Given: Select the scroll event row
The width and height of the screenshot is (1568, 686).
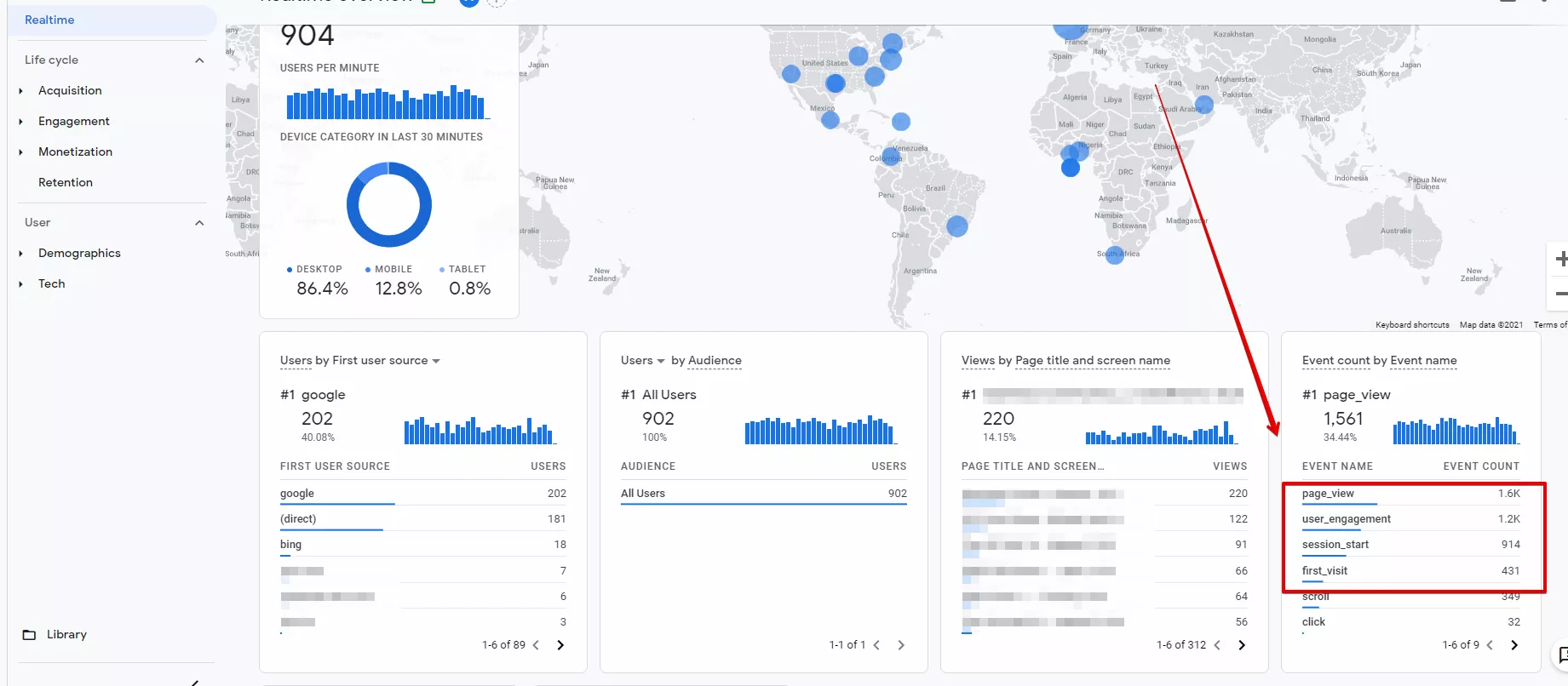Looking at the screenshot, I should (1411, 597).
